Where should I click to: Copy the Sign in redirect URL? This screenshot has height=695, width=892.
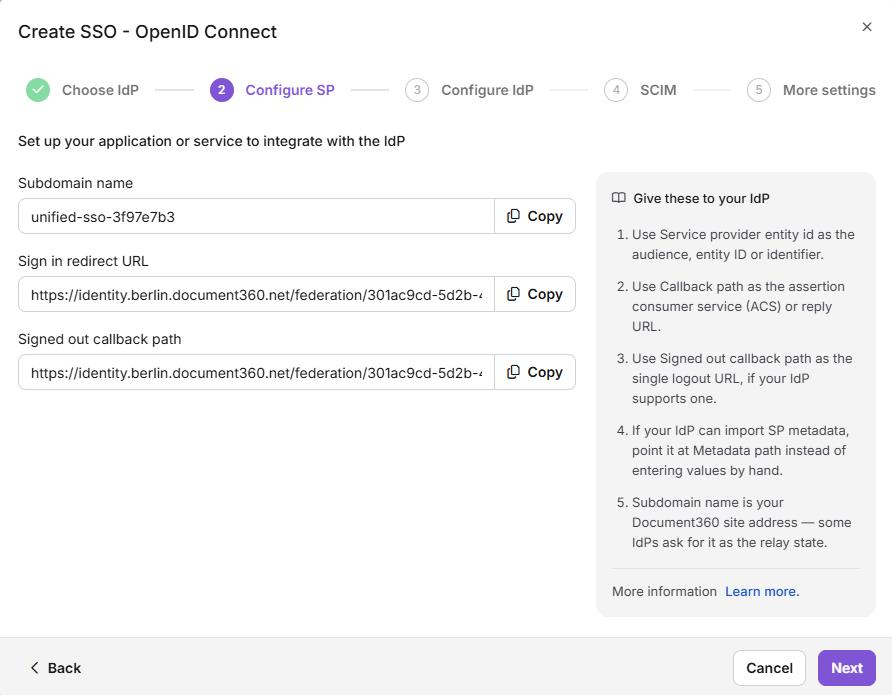pos(535,294)
